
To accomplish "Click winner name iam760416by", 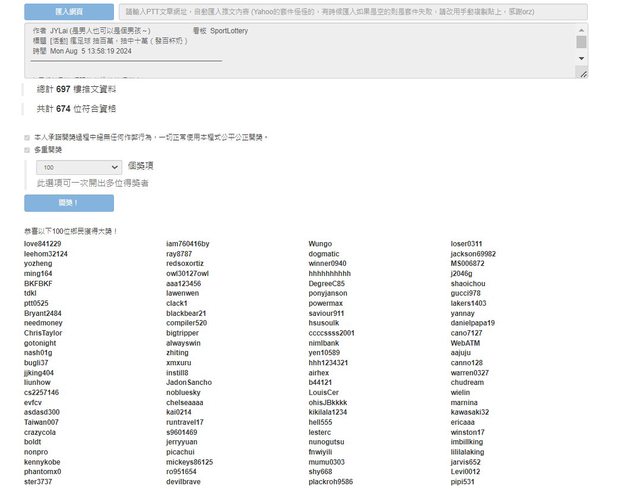I will point(187,244).
